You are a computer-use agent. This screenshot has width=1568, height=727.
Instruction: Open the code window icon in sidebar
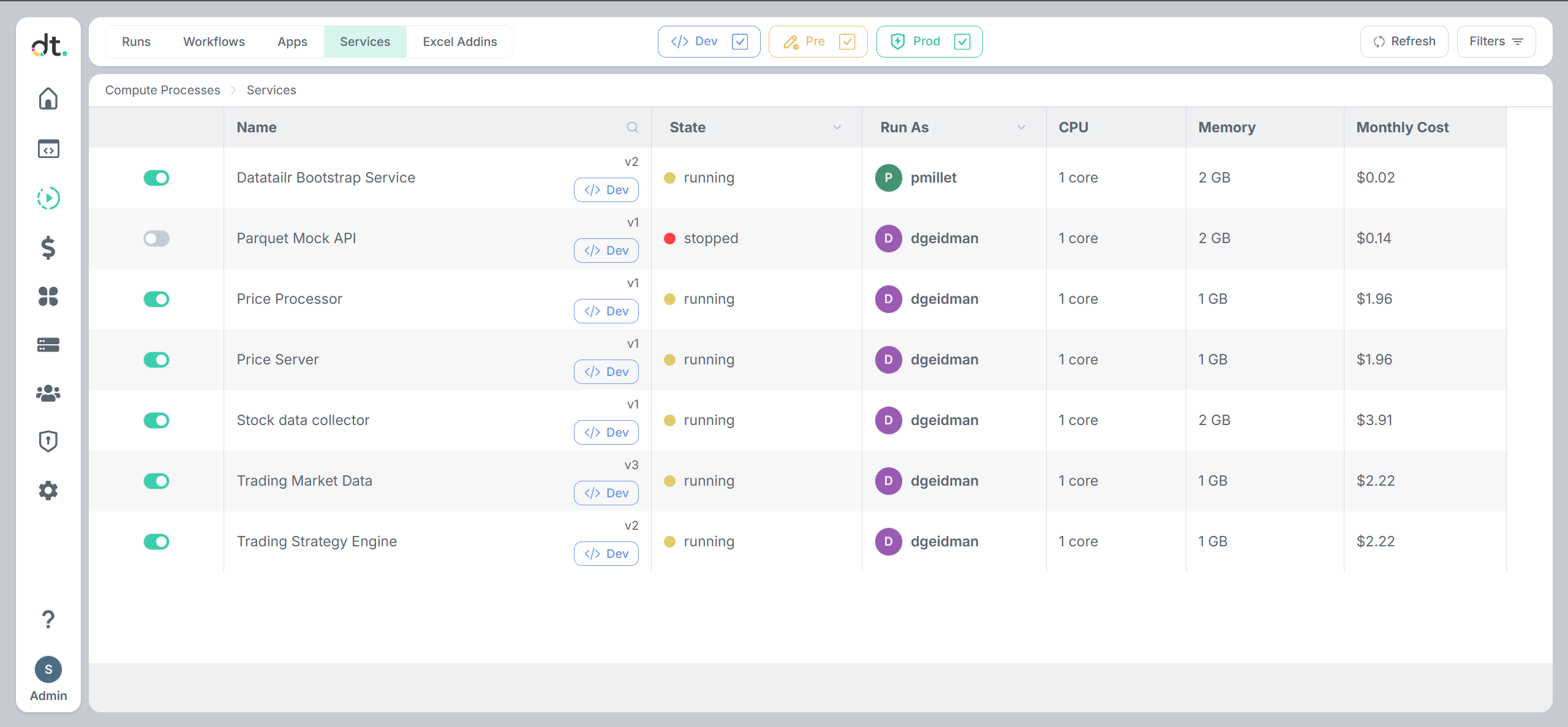(48, 149)
